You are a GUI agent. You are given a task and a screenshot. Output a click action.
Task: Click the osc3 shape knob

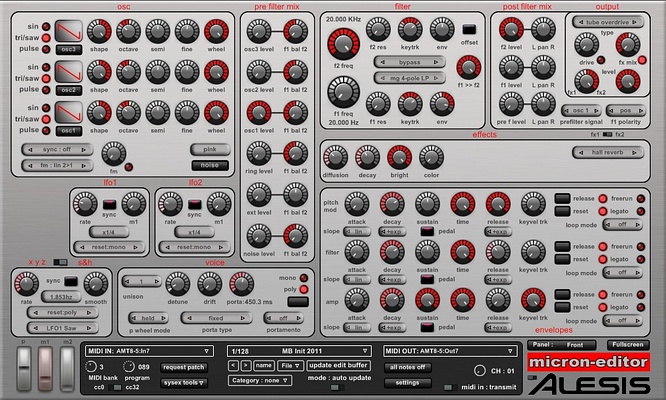pyautogui.click(x=99, y=31)
